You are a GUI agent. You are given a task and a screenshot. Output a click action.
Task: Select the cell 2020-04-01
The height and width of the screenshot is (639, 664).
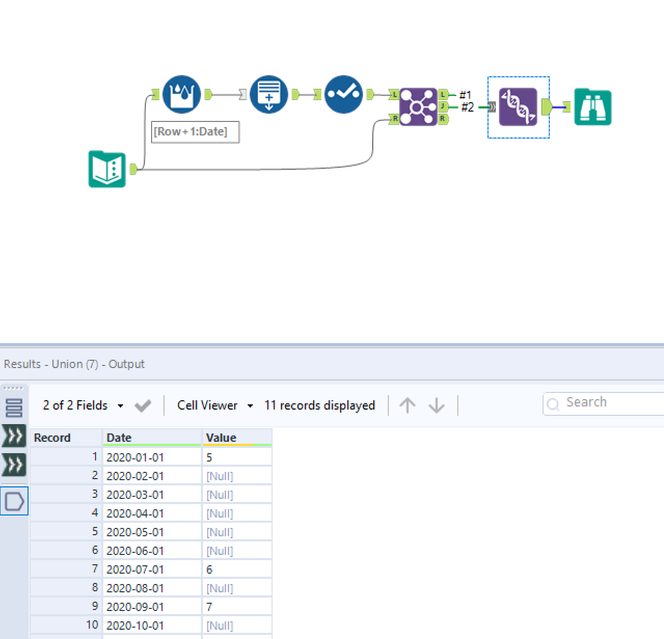152,513
